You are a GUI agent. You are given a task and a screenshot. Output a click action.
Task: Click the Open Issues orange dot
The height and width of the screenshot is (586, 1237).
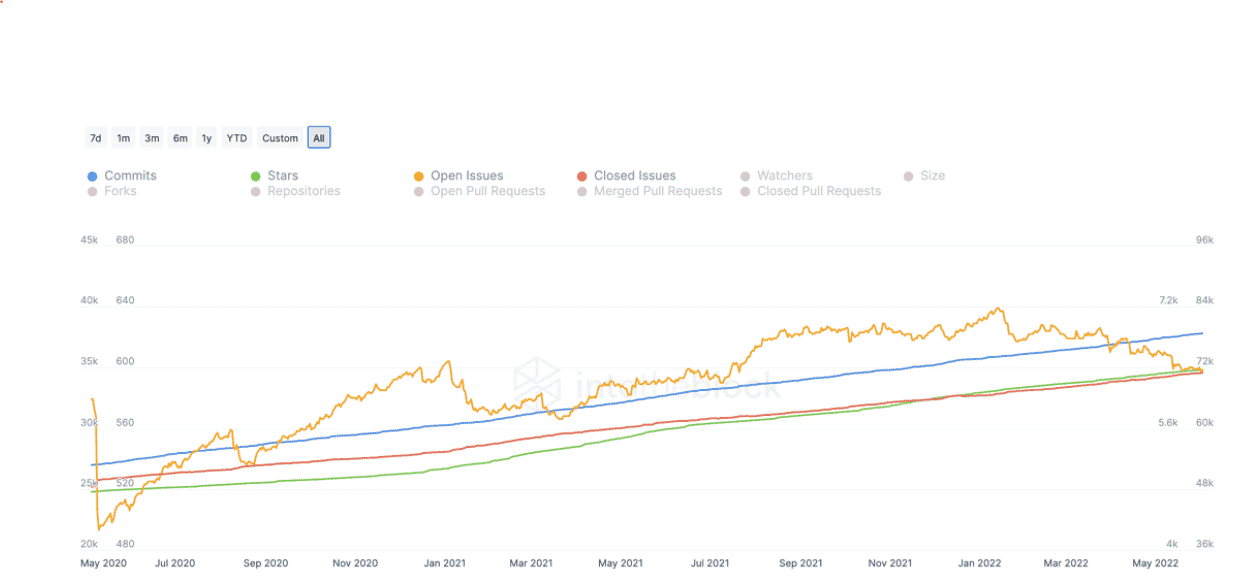coord(419,176)
